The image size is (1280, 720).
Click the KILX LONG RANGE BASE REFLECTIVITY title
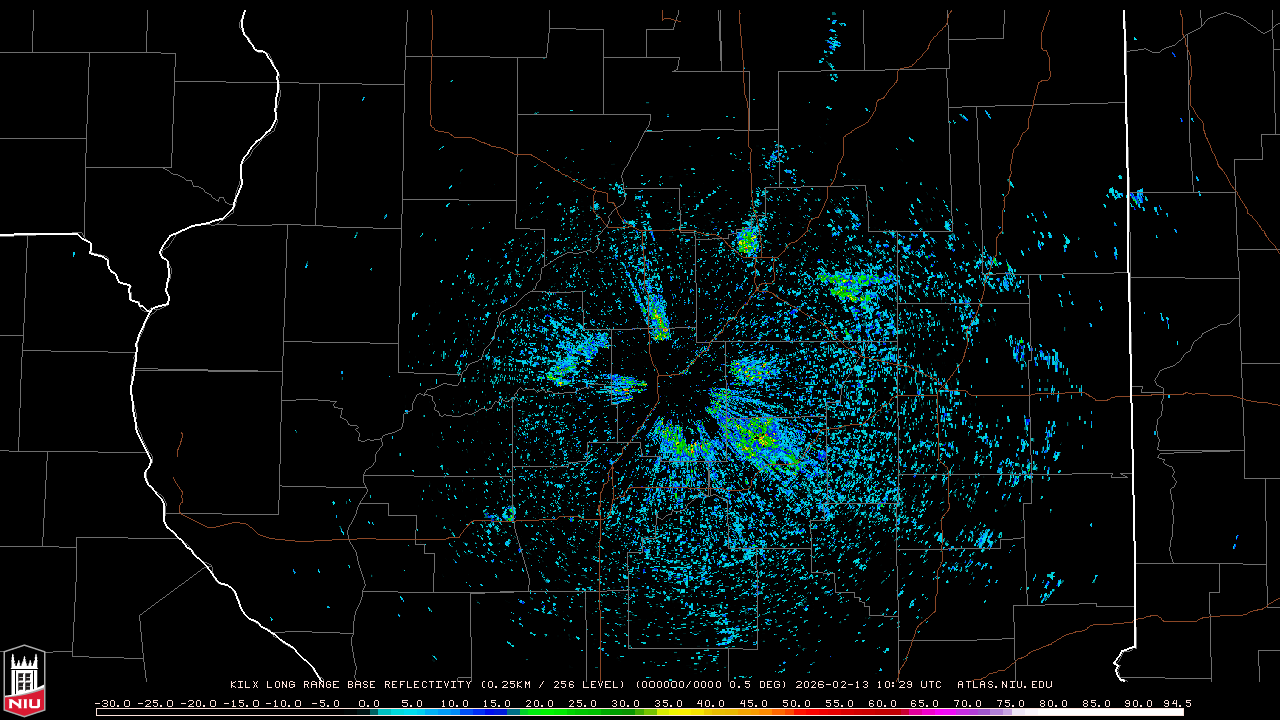351,685
